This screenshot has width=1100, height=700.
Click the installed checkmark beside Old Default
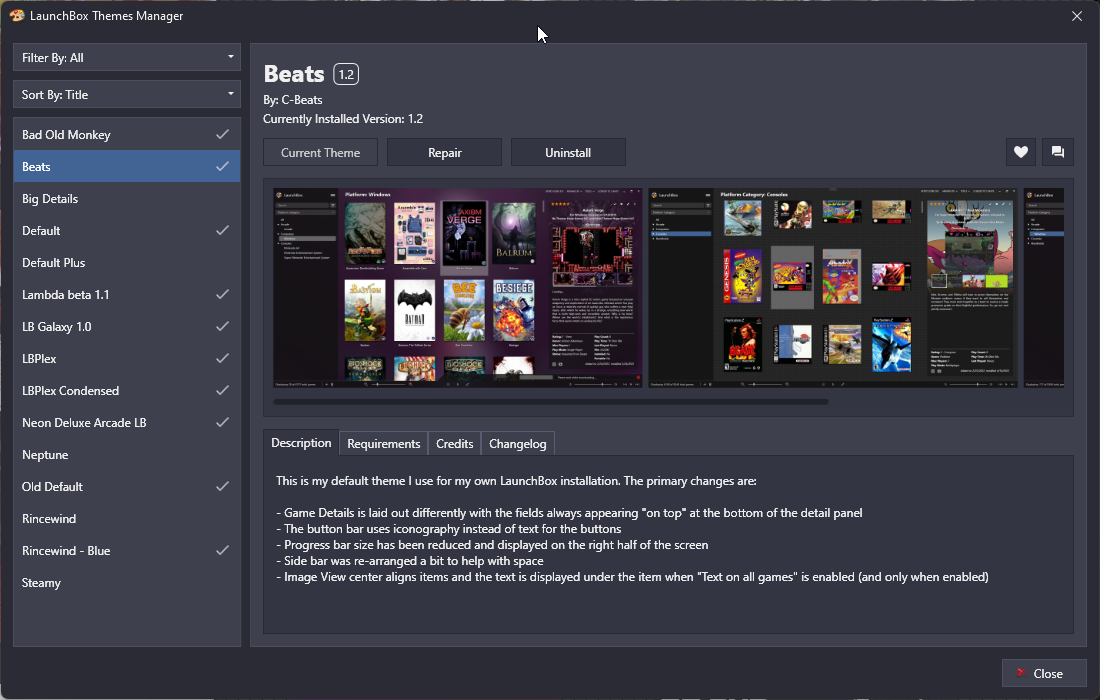(x=222, y=486)
